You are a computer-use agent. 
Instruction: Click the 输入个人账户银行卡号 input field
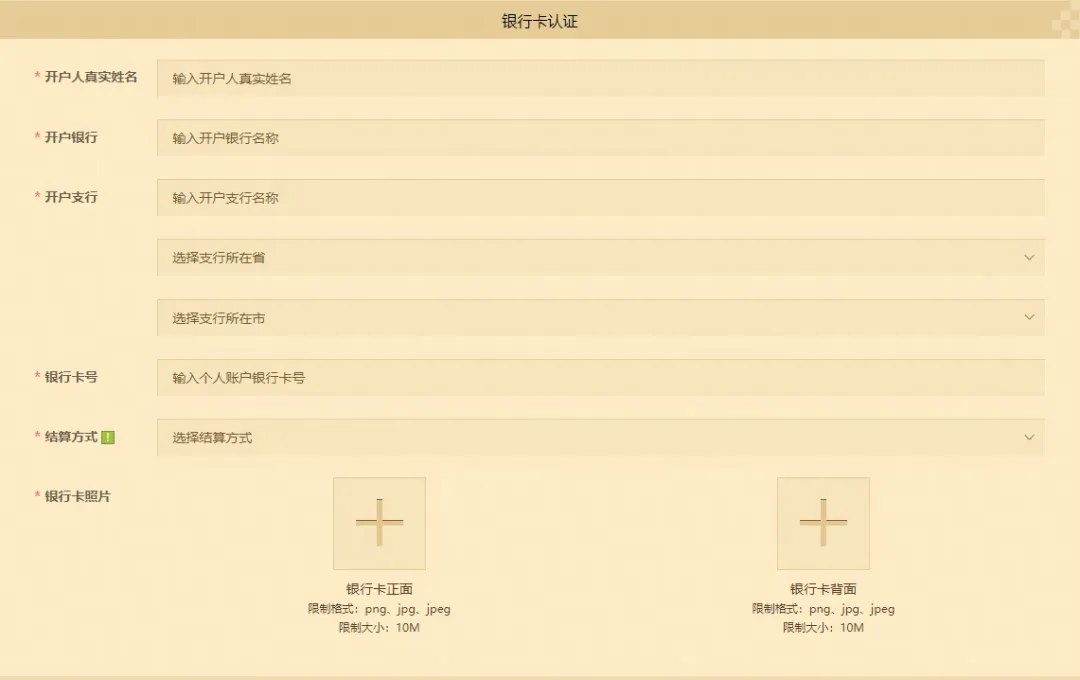coord(600,378)
